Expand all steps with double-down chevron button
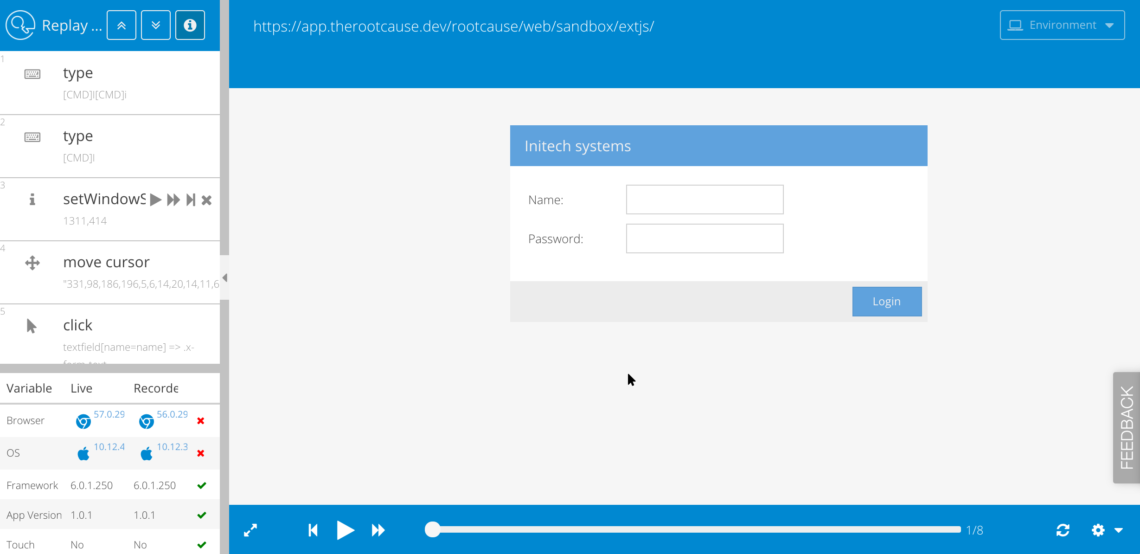The image size is (1140, 554). (155, 25)
